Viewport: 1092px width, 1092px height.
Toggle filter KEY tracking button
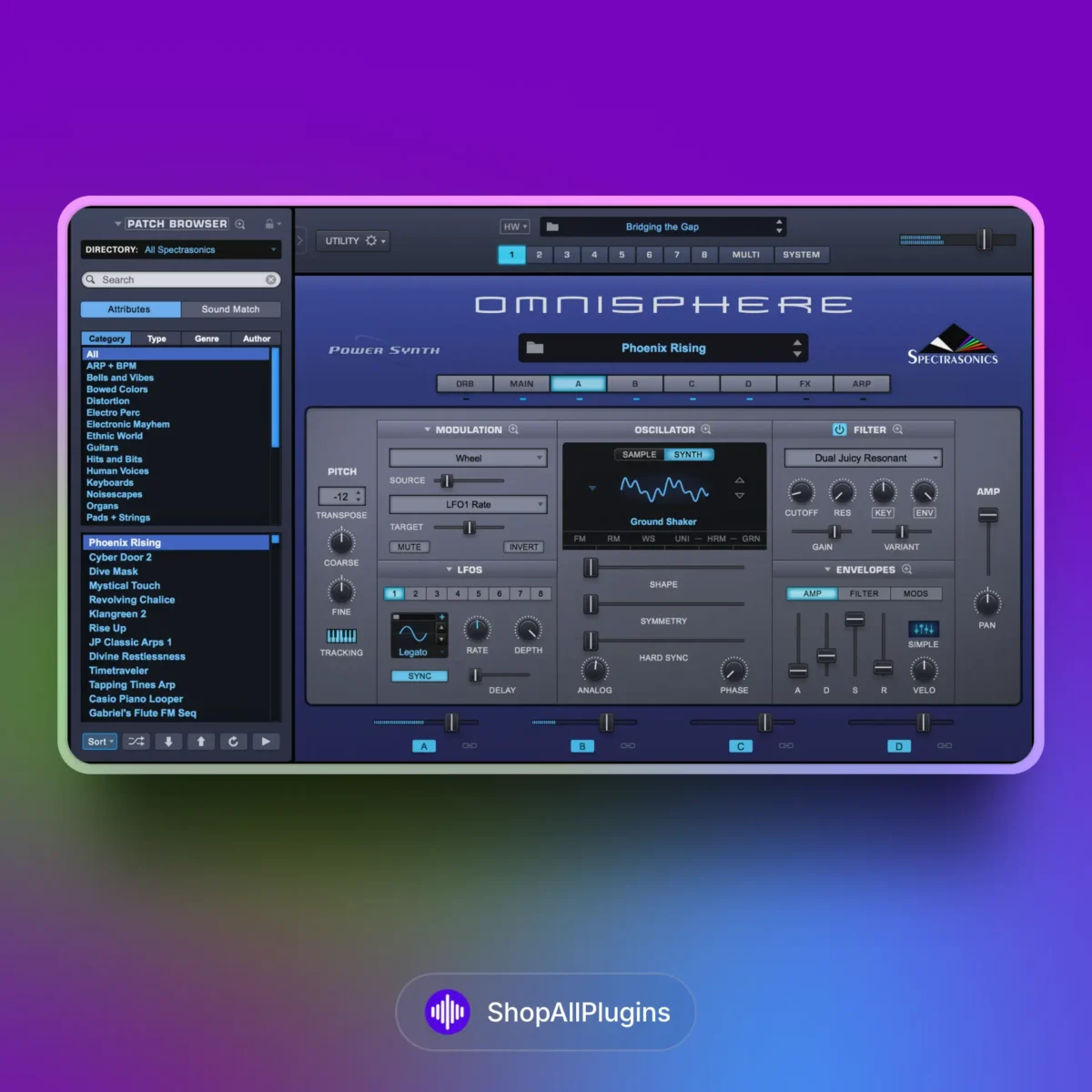[x=883, y=513]
